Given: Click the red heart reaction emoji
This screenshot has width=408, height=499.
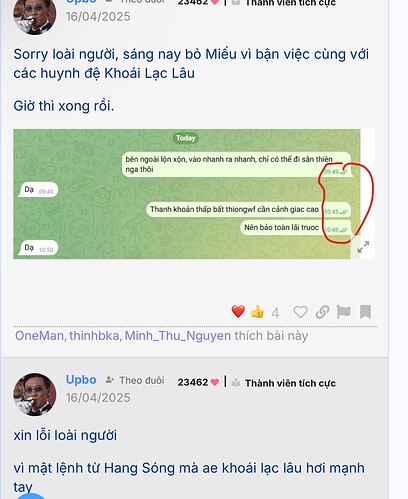Looking at the screenshot, I should coord(238,312).
